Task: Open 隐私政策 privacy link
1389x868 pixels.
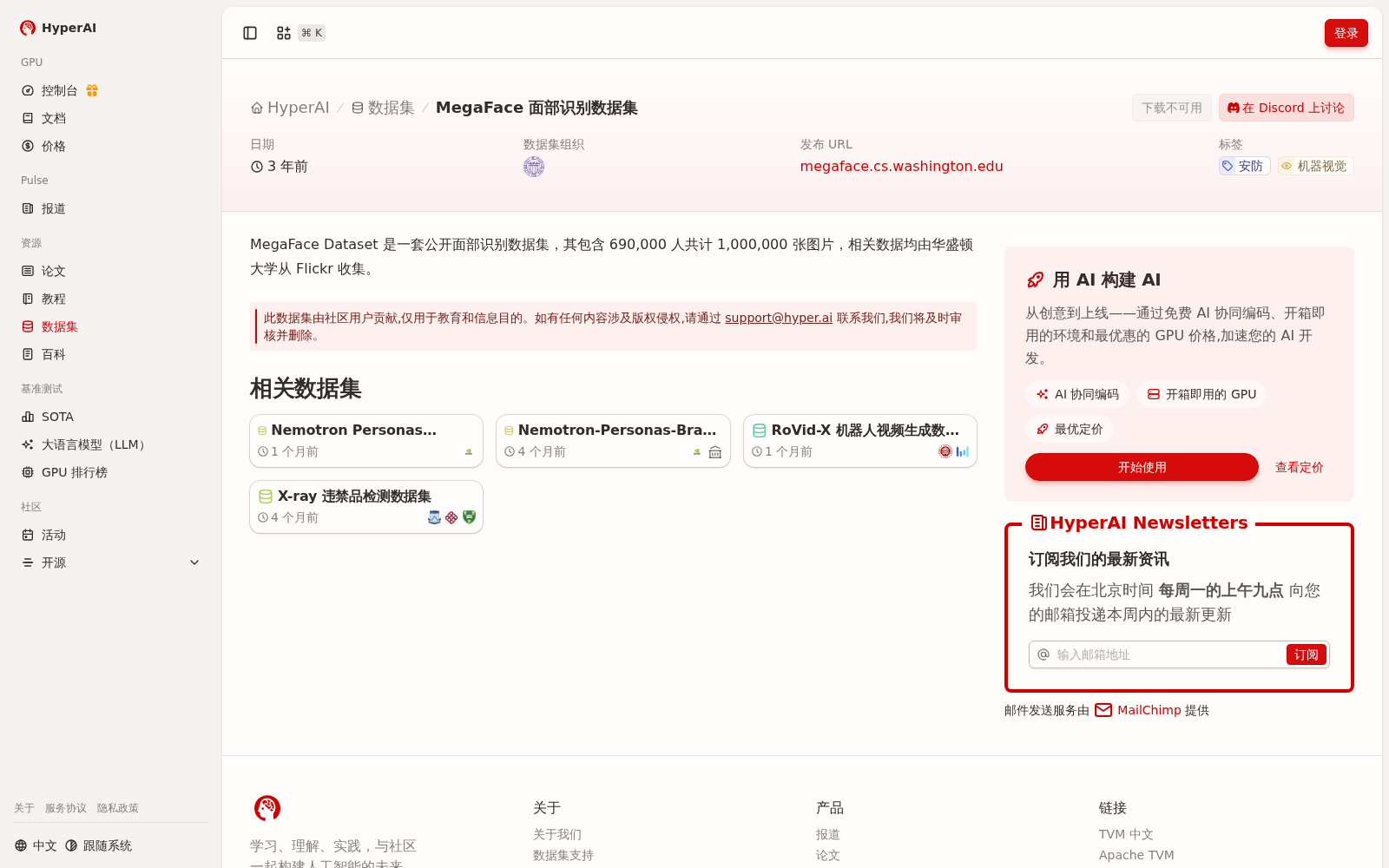Action: coord(118,808)
